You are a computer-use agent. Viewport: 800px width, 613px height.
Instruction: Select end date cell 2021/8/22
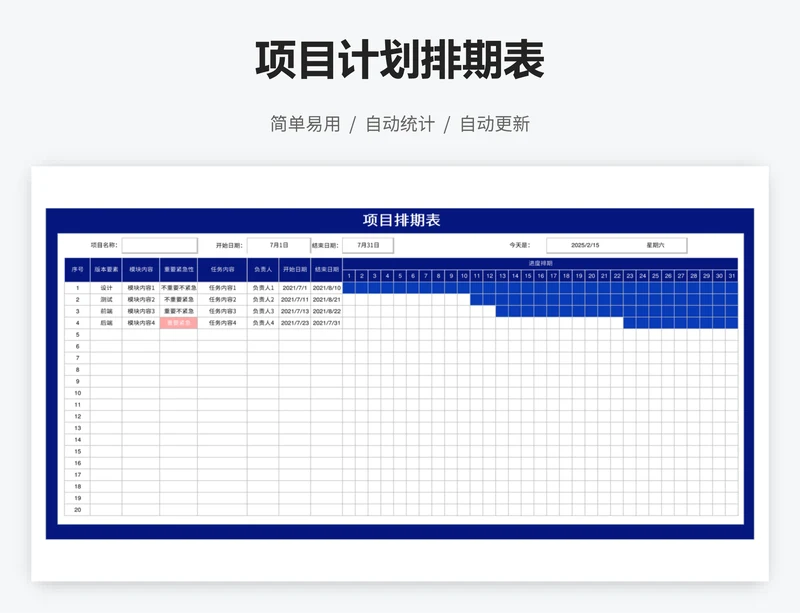coord(327,311)
